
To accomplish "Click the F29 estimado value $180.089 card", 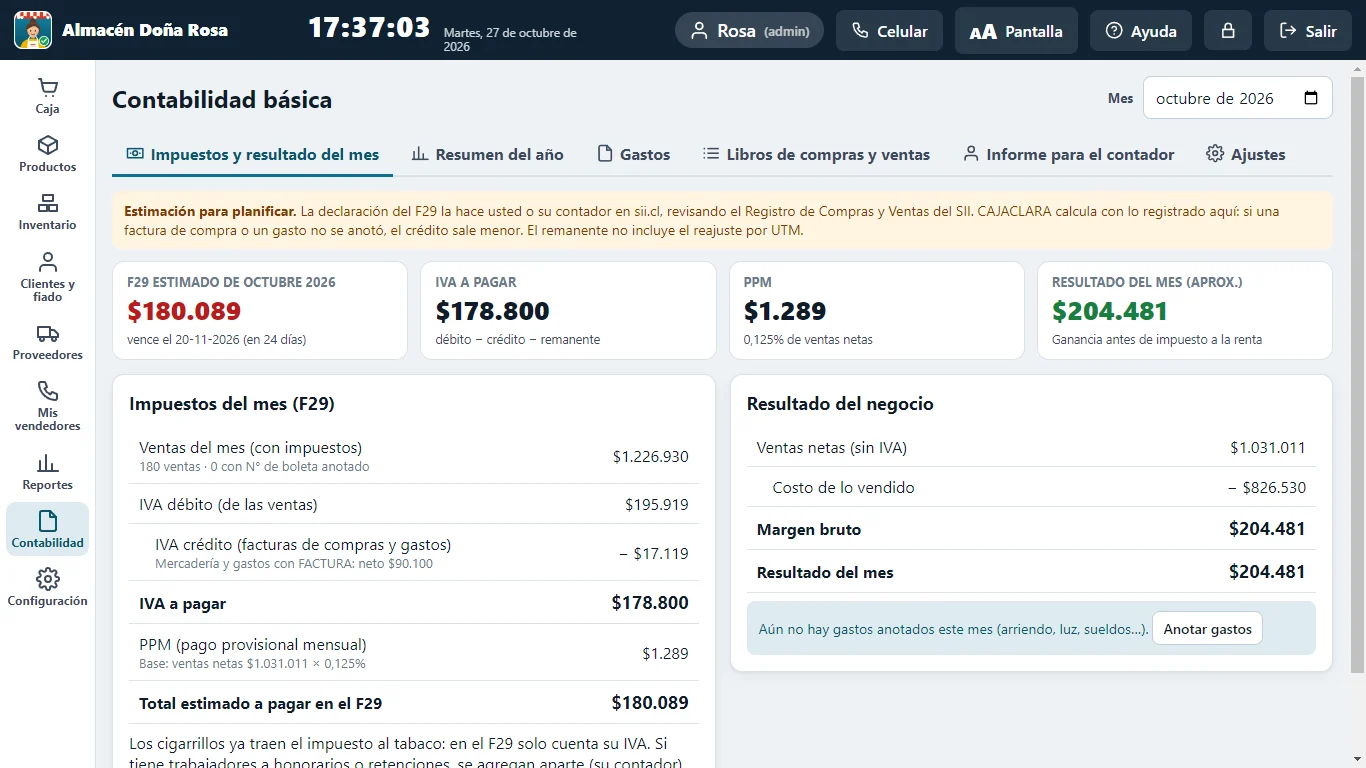I will click(x=260, y=310).
